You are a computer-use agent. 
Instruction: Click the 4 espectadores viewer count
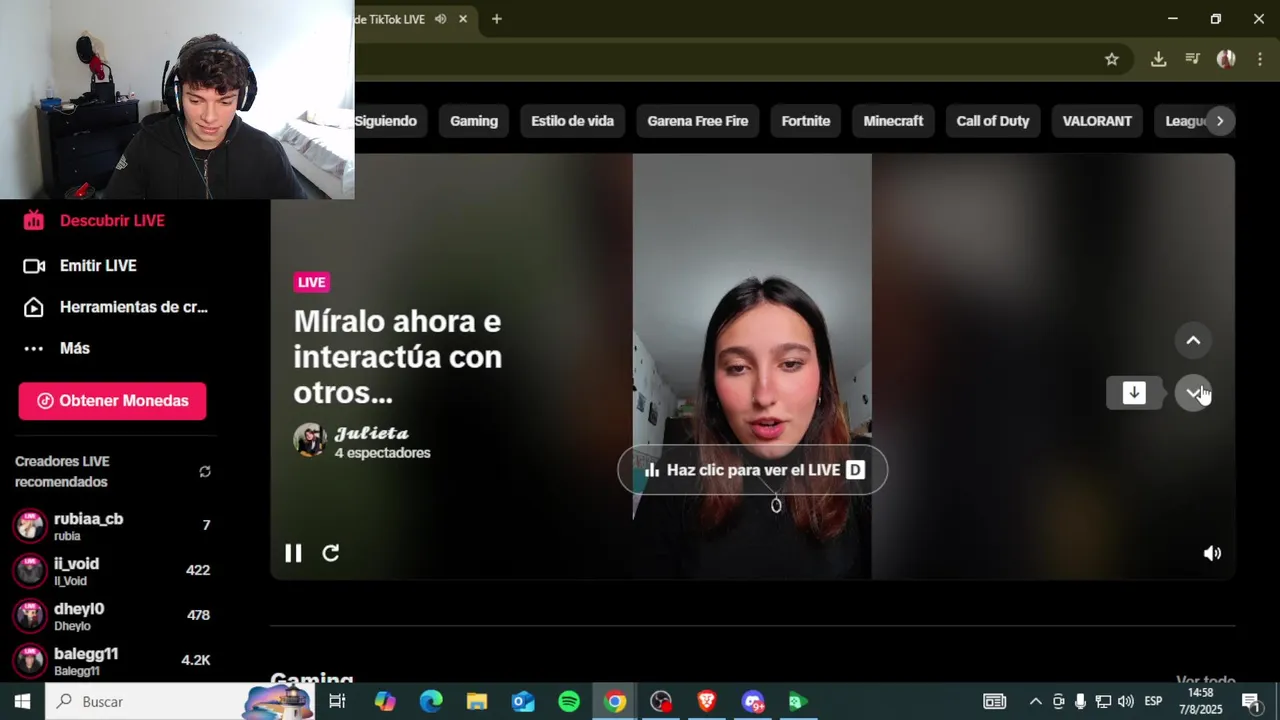coord(382,453)
